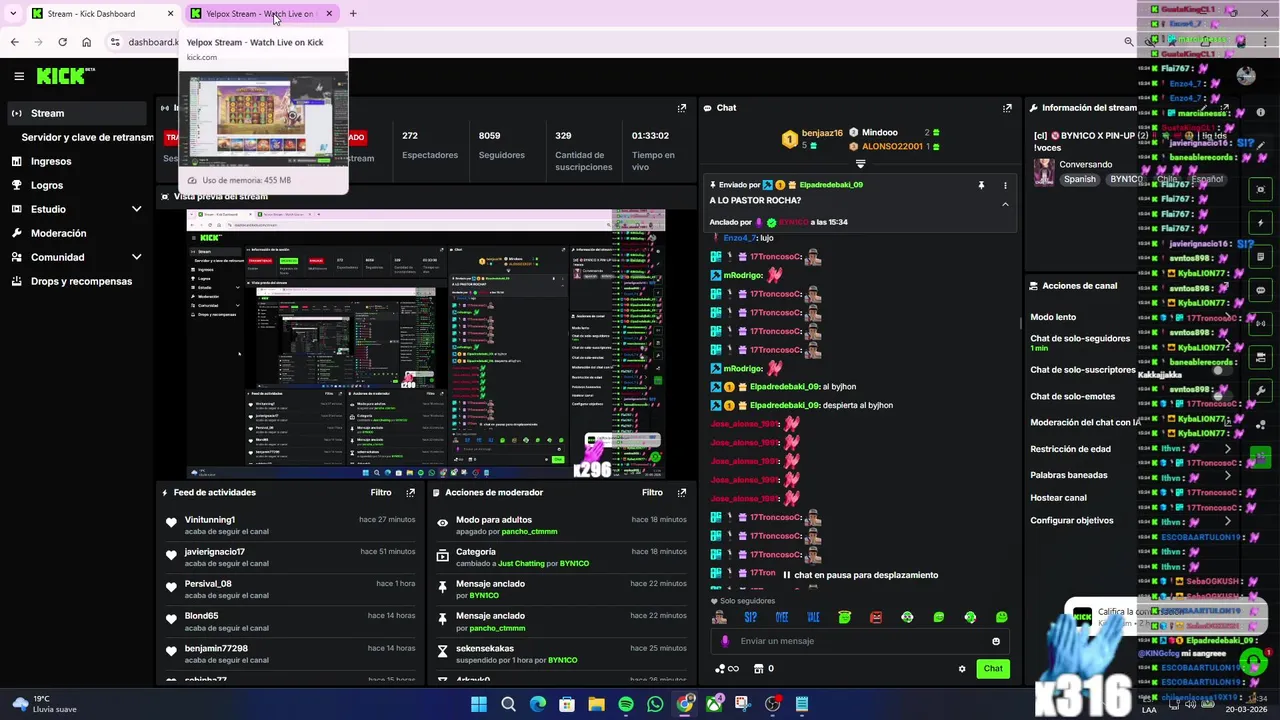Open Servidor y clave de retransmisión
Screen dimensions: 1280x720
pyautogui.click(x=87, y=137)
